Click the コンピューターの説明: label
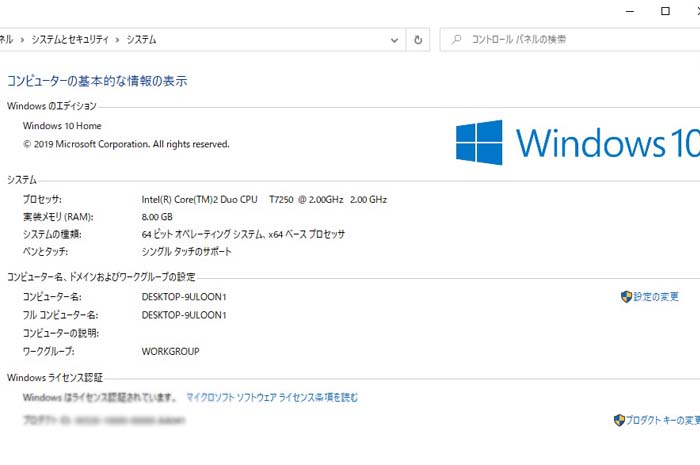This screenshot has width=700, height=465. tap(61, 333)
